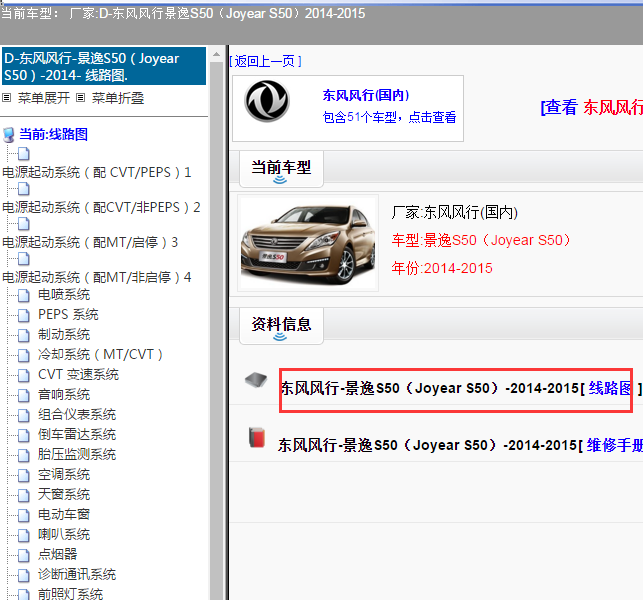Click the page icon beside 电喷系统
The height and width of the screenshot is (600, 643).
click(23, 295)
